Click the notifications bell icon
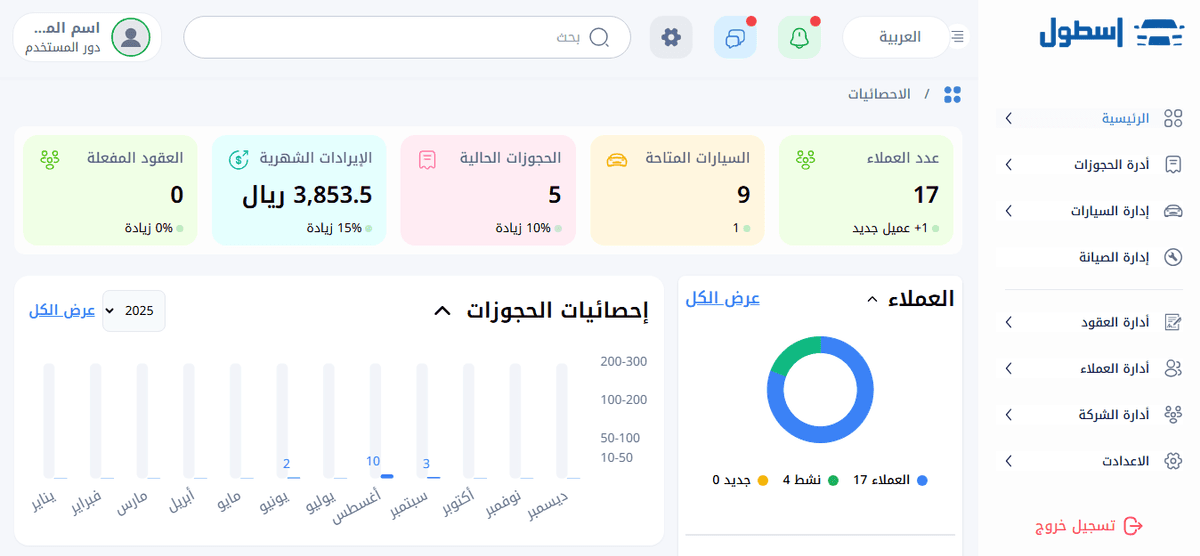 [x=798, y=38]
